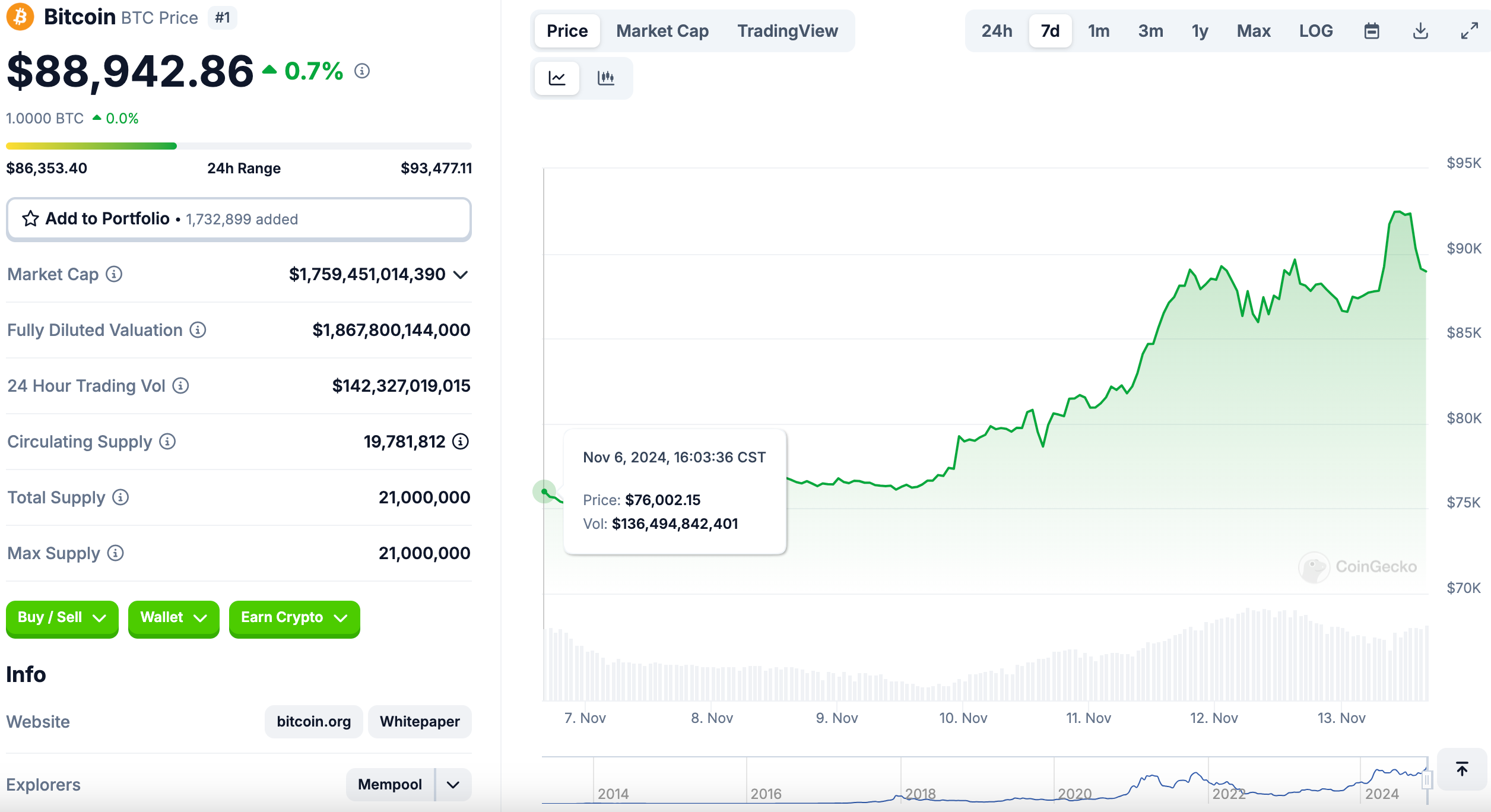Open the Whitepaper link

pyautogui.click(x=420, y=722)
